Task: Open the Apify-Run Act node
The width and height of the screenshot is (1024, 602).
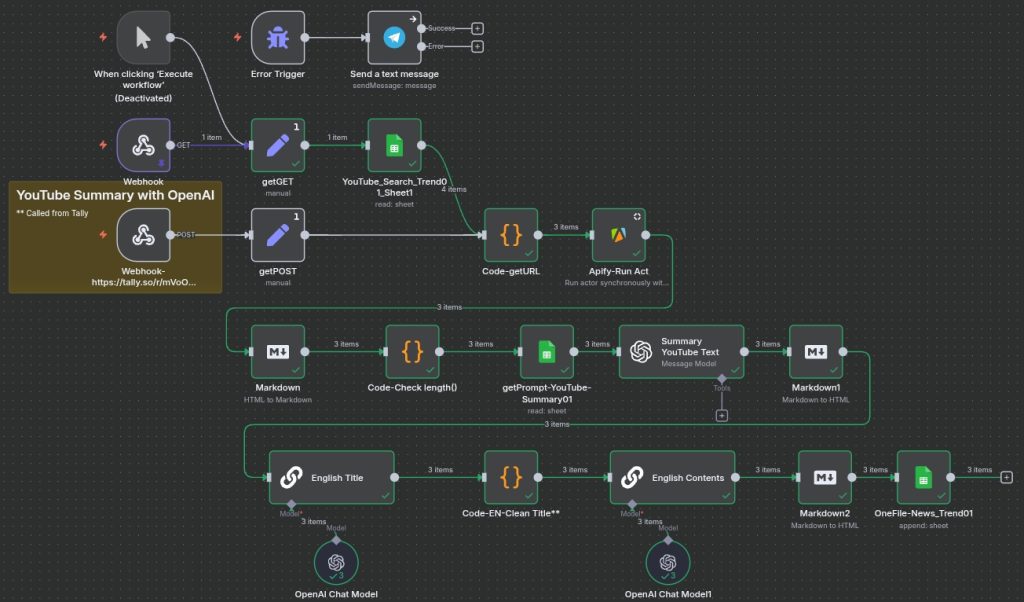Action: pyautogui.click(x=618, y=235)
